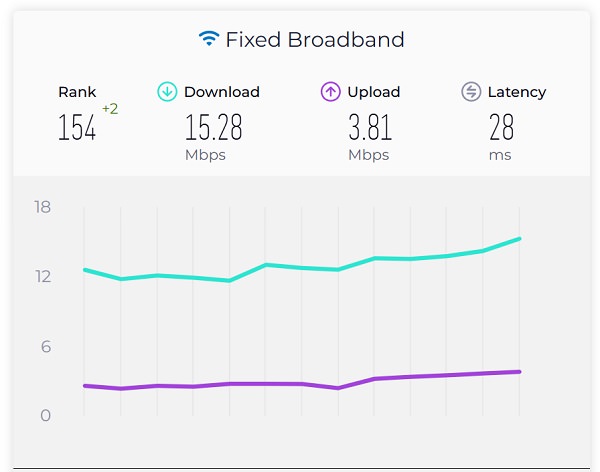Click the gray Latency swap icon
Viewport: 600px width, 472px height.
471,92
